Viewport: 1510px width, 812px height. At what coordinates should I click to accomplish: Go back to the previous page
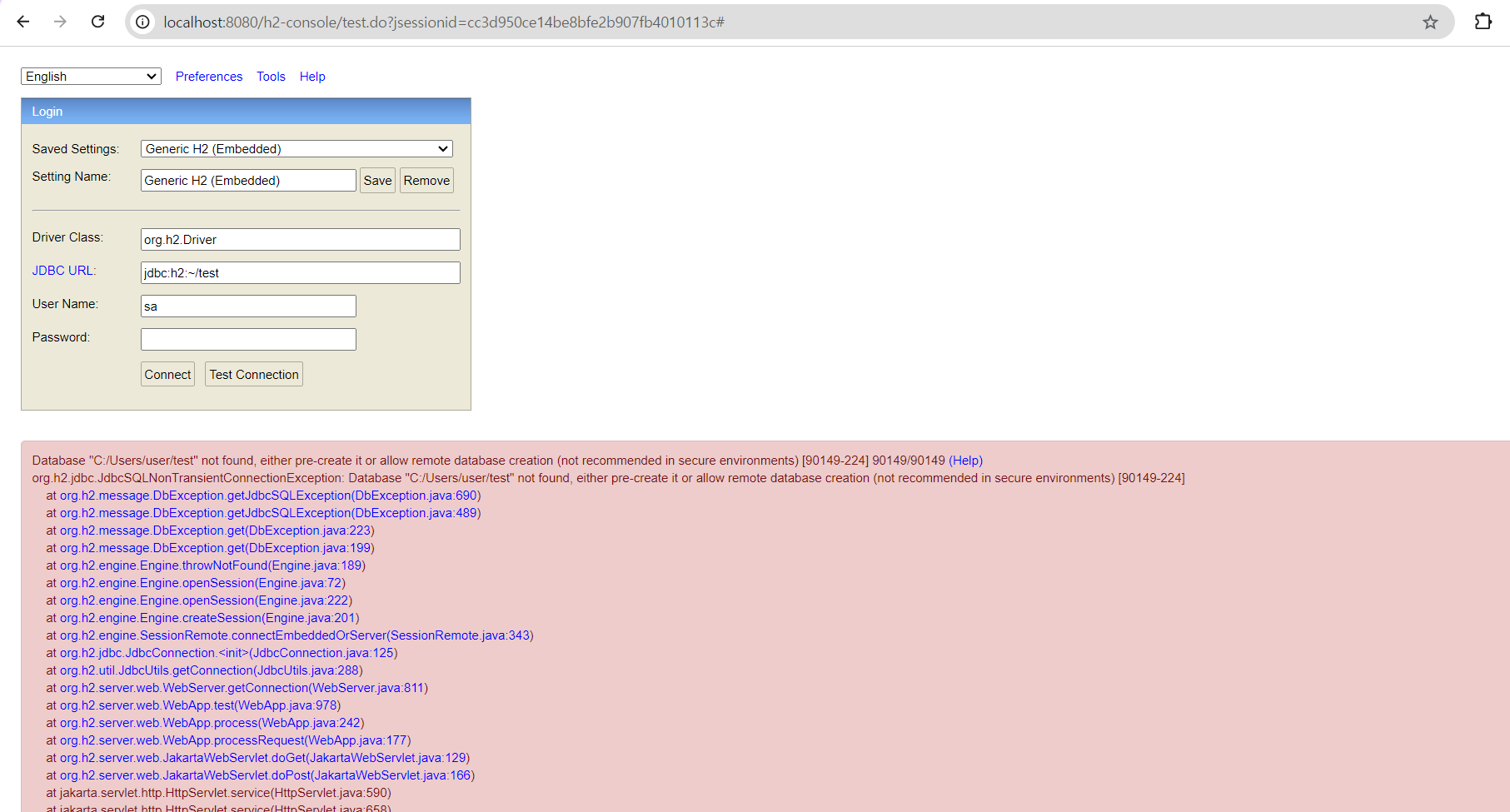tap(23, 22)
